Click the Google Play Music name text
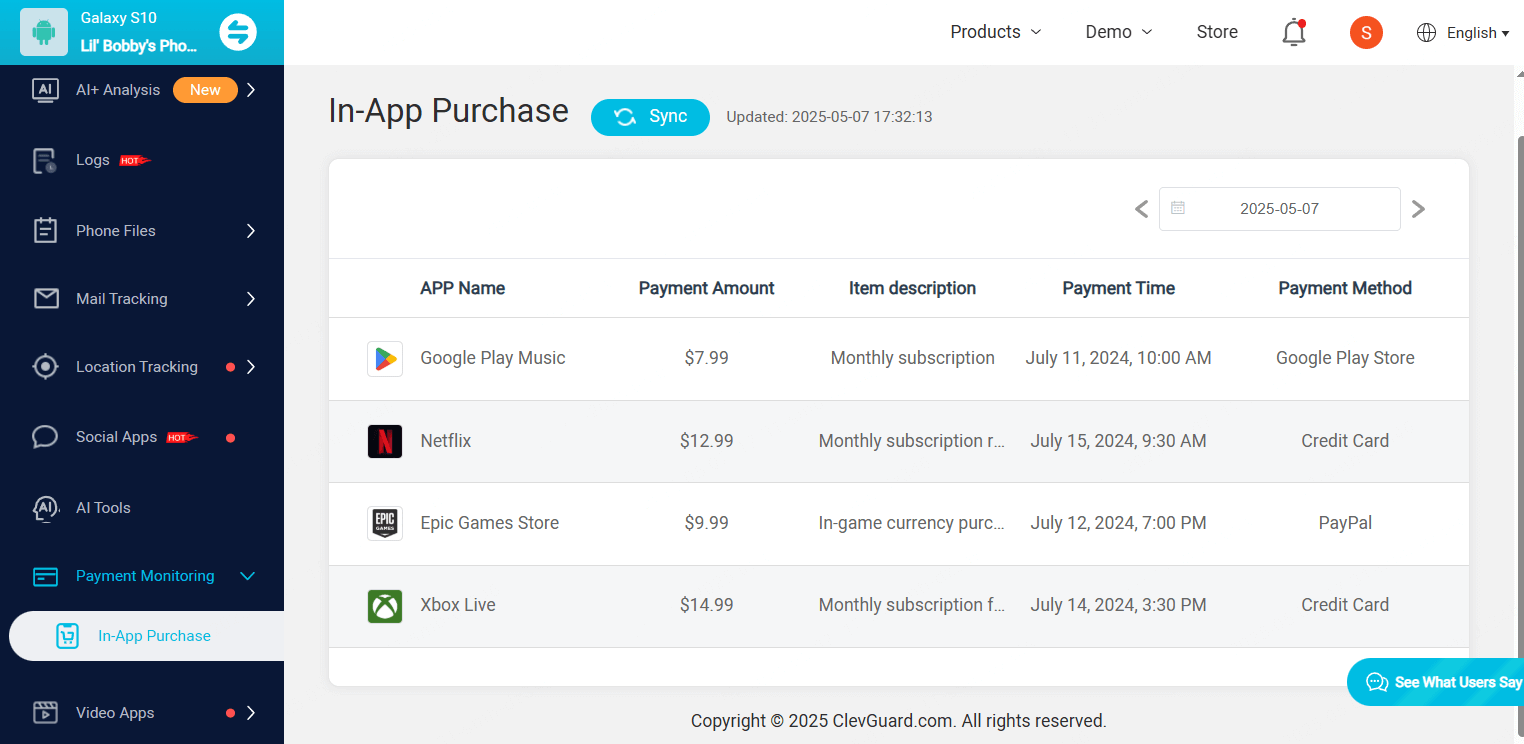 [493, 358]
